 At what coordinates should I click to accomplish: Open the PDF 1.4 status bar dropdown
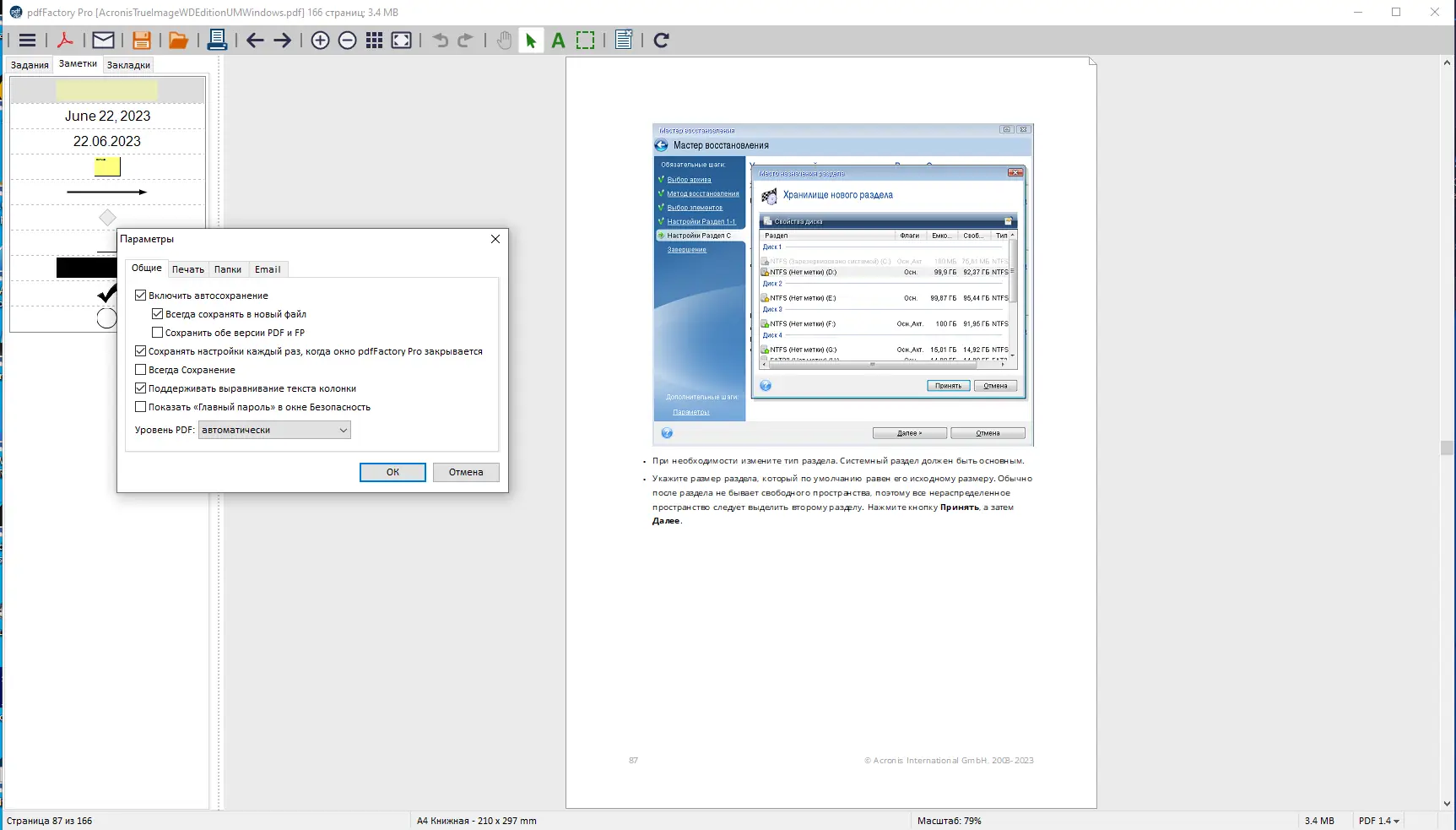pyautogui.click(x=1379, y=821)
